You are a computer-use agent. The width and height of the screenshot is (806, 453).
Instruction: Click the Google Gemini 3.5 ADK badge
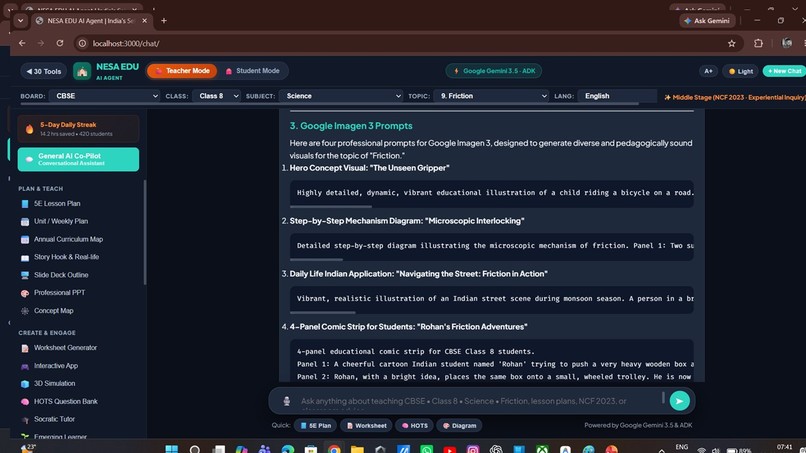click(493, 71)
